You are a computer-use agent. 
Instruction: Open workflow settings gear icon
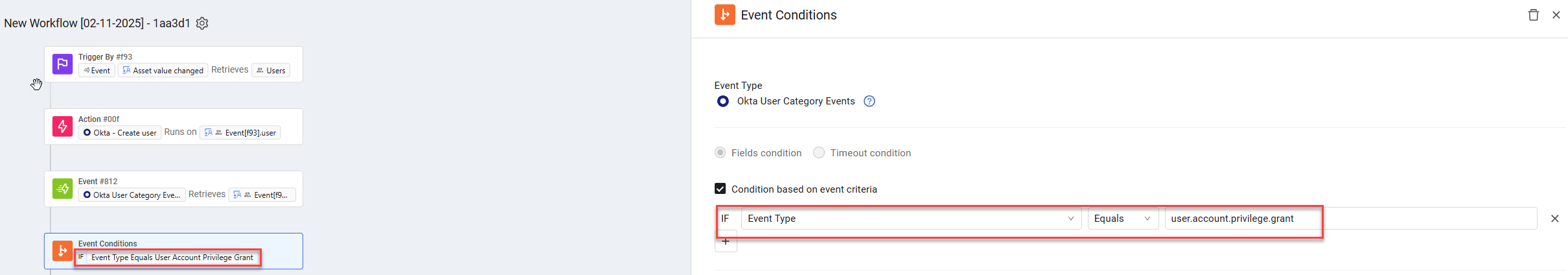(x=202, y=23)
